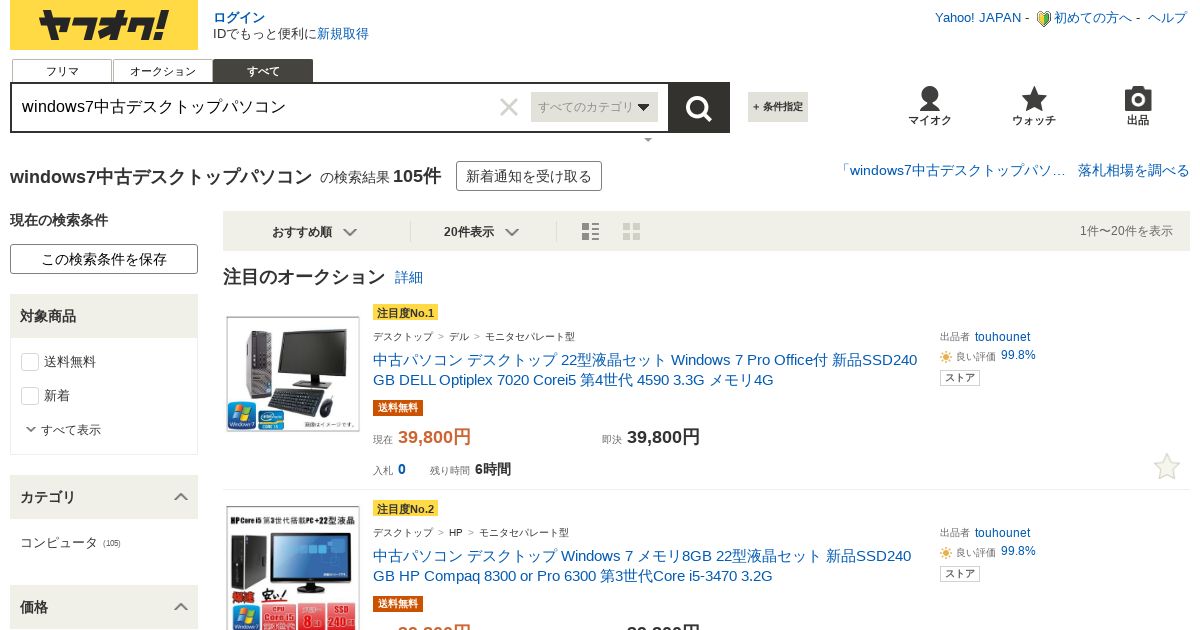Select the オークション tab

tap(163, 71)
